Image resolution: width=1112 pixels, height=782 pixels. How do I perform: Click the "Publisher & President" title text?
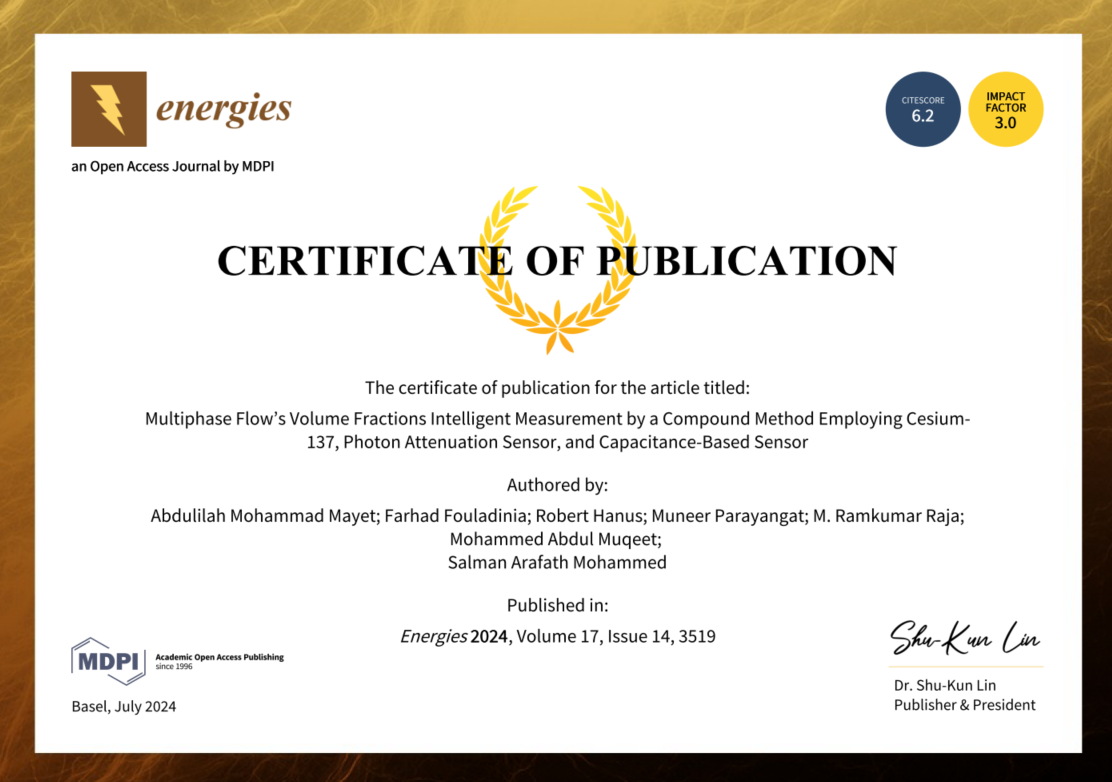[964, 705]
